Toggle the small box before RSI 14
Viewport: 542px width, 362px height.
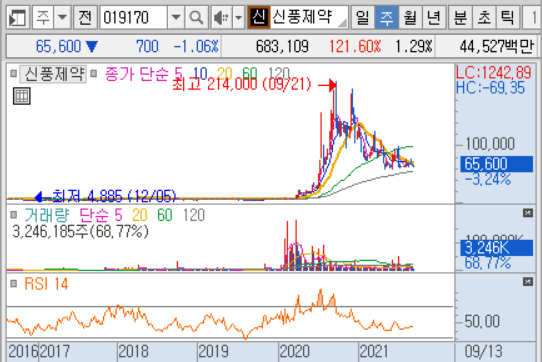13,284
